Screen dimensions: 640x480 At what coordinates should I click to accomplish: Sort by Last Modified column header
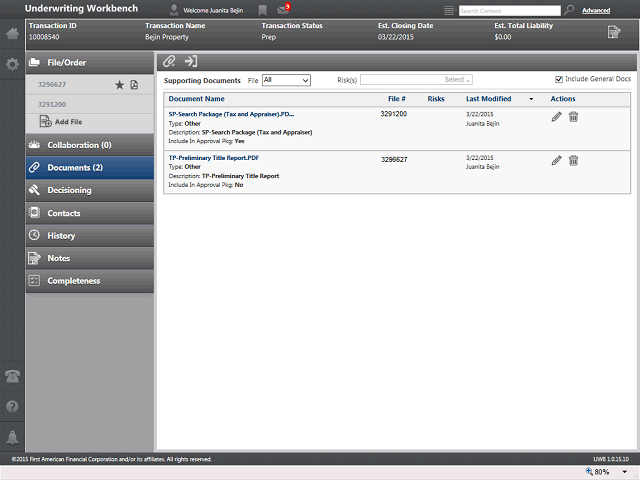[489, 99]
